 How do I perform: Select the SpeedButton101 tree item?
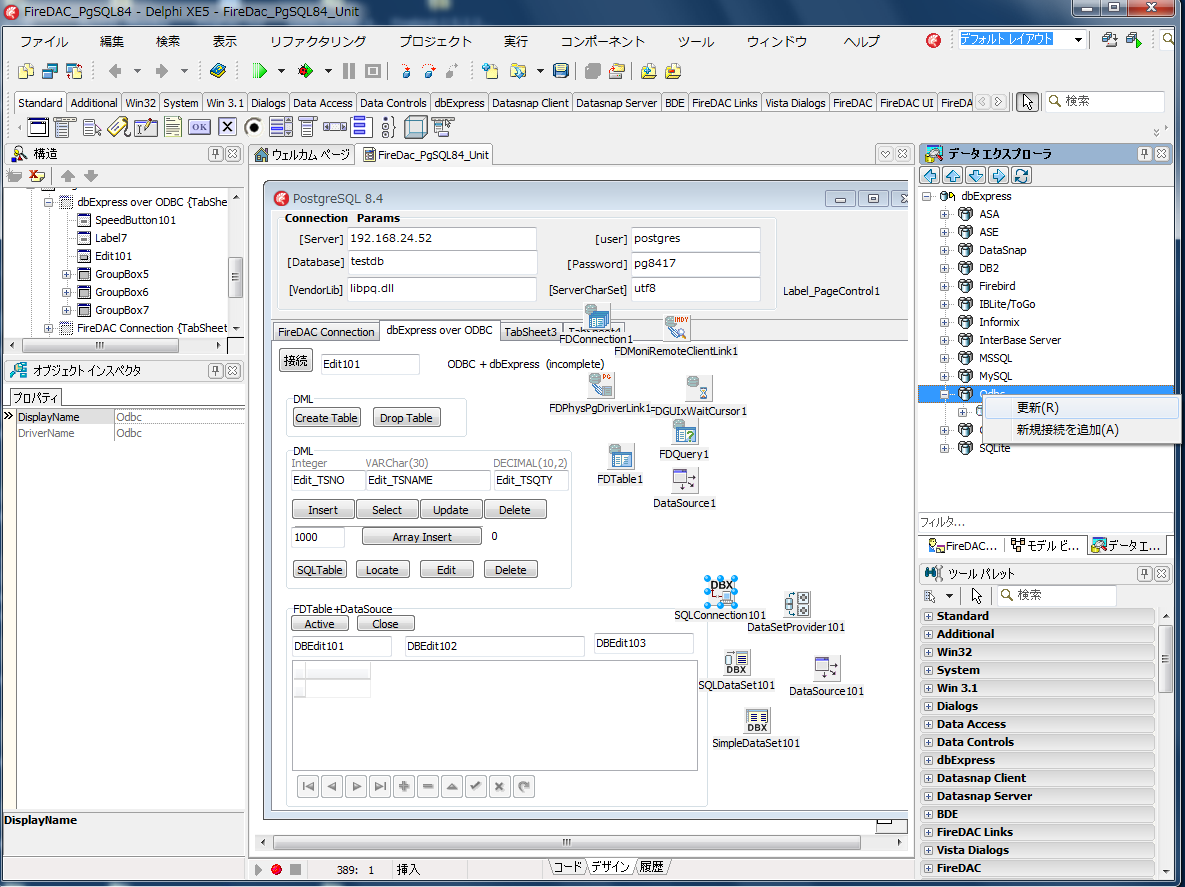pyautogui.click(x=135, y=221)
